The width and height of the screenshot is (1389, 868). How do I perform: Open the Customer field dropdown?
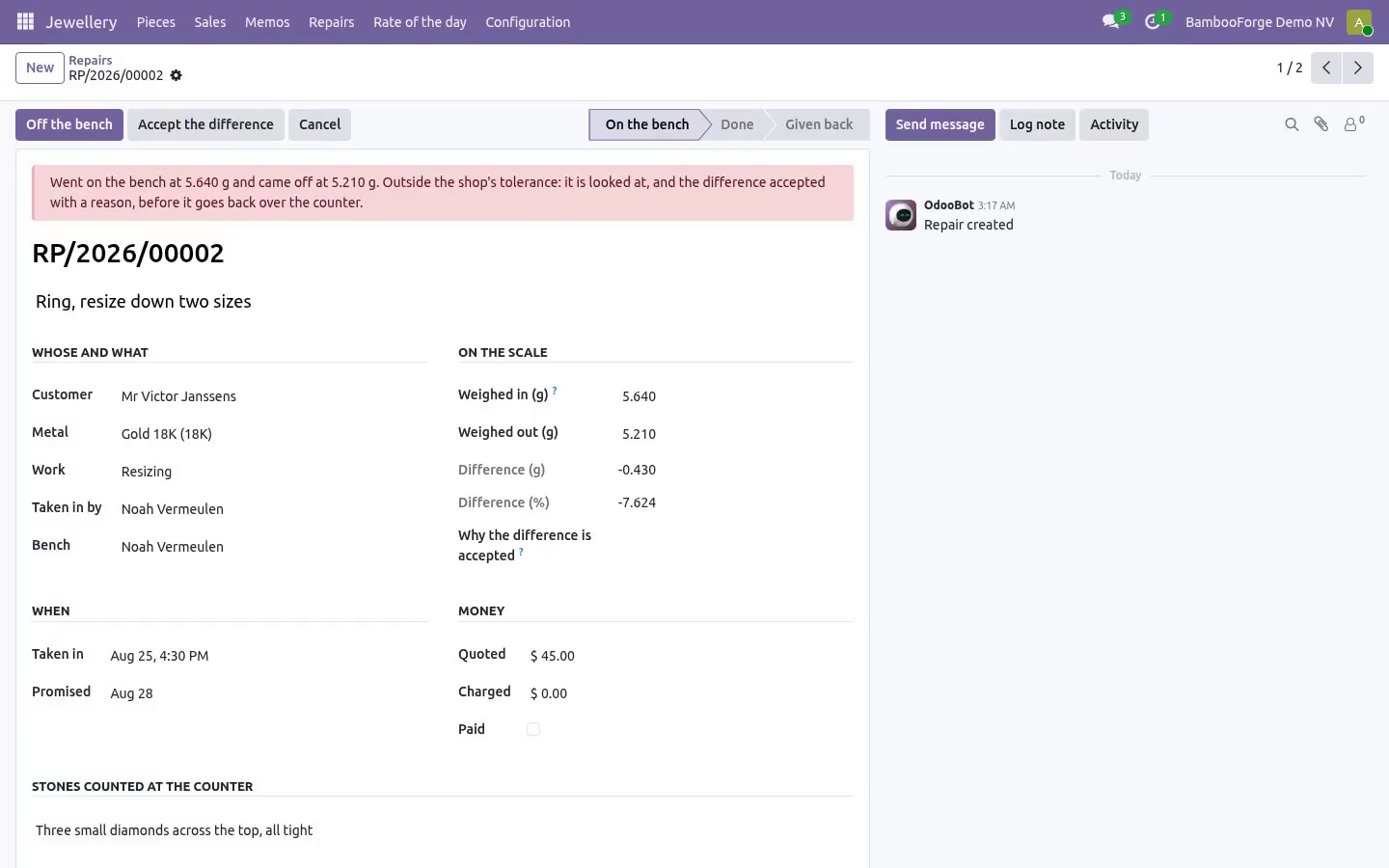tap(274, 396)
